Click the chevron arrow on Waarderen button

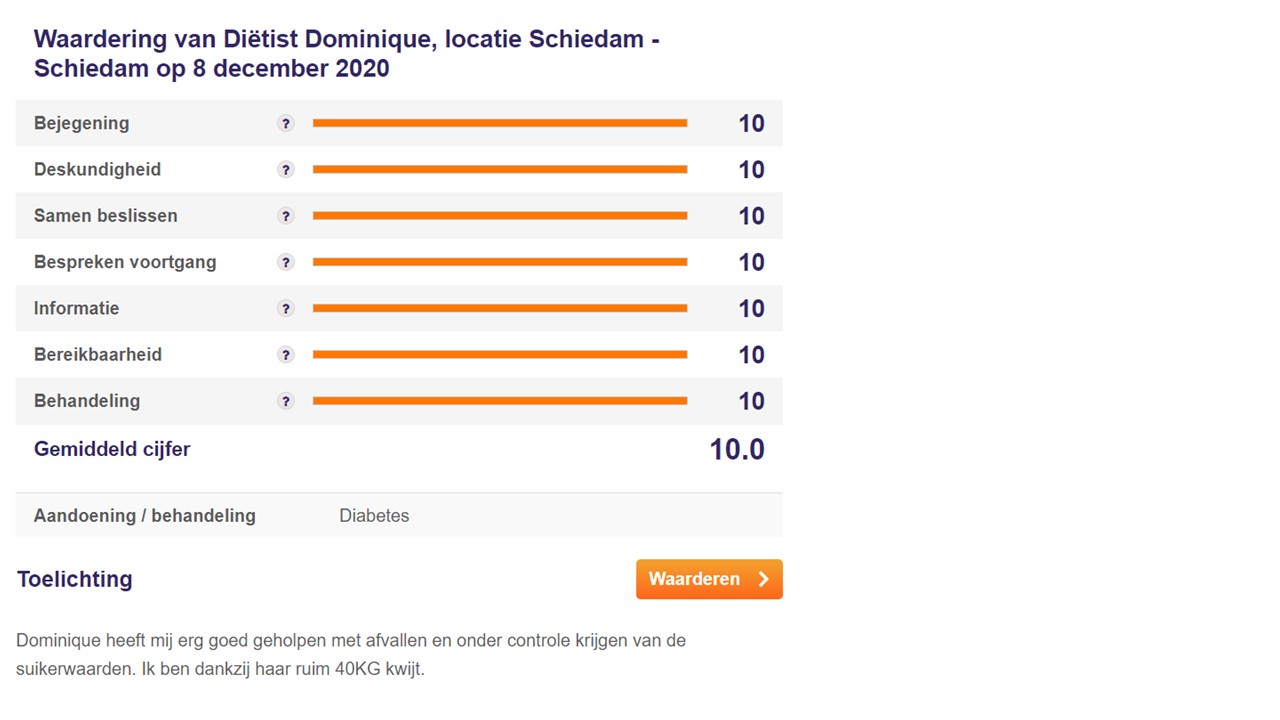(x=763, y=579)
